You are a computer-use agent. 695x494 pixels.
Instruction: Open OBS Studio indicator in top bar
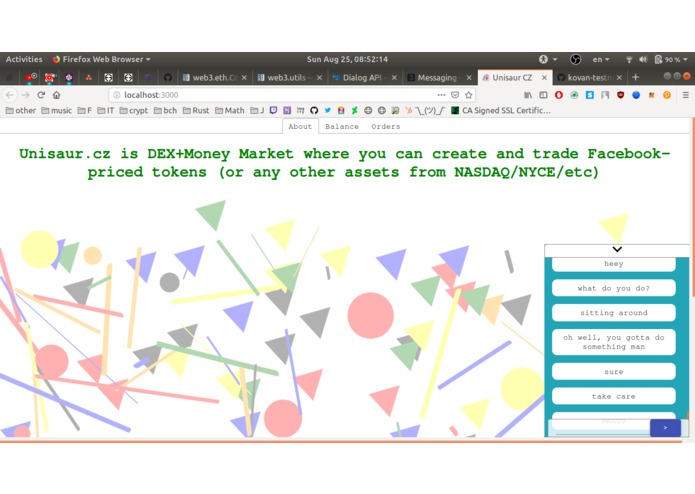pyautogui.click(x=575, y=59)
